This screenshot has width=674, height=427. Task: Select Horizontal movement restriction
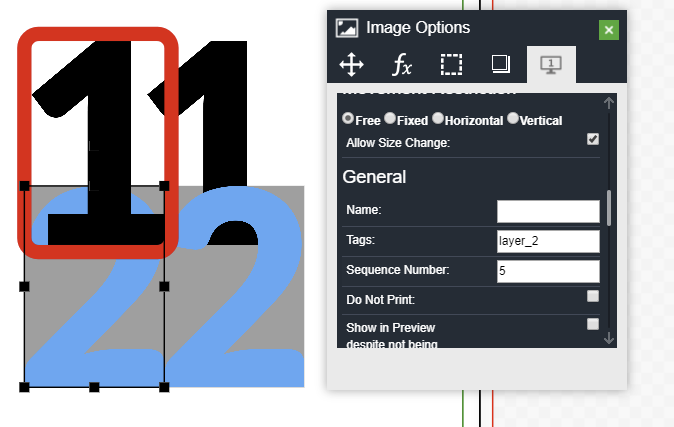438,118
